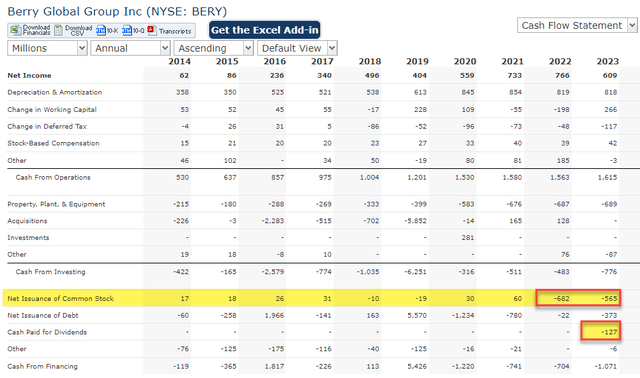Click the Download Financials Excel icon
640x378 pixels.
point(15,30)
